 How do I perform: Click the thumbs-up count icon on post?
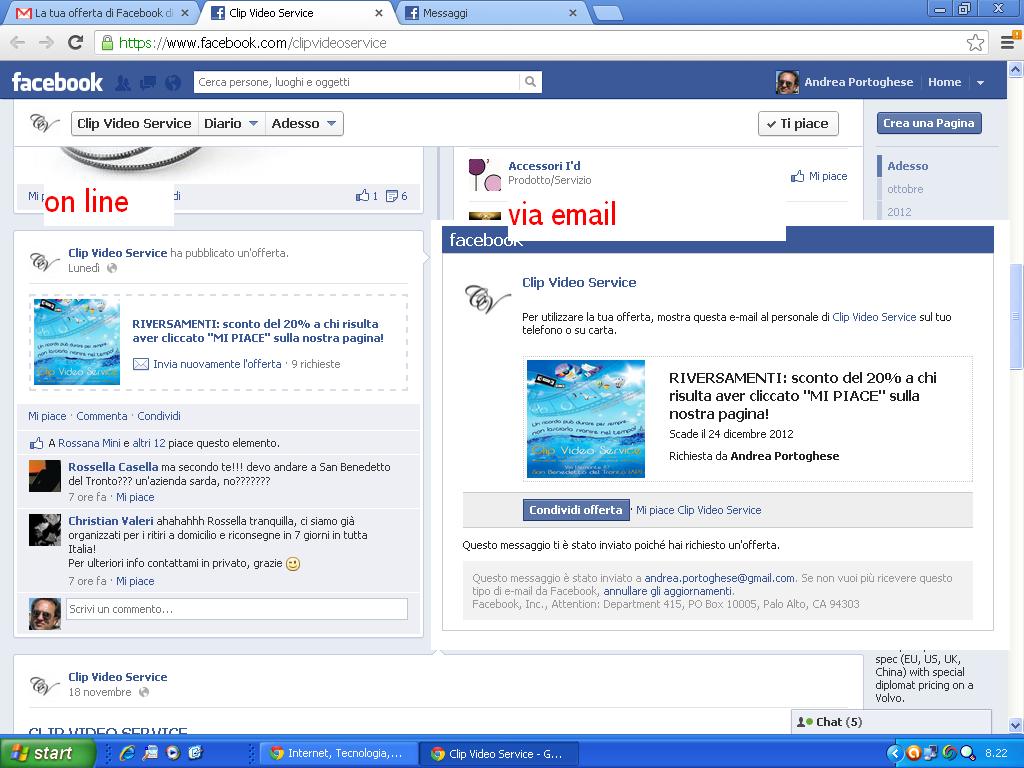coord(362,195)
